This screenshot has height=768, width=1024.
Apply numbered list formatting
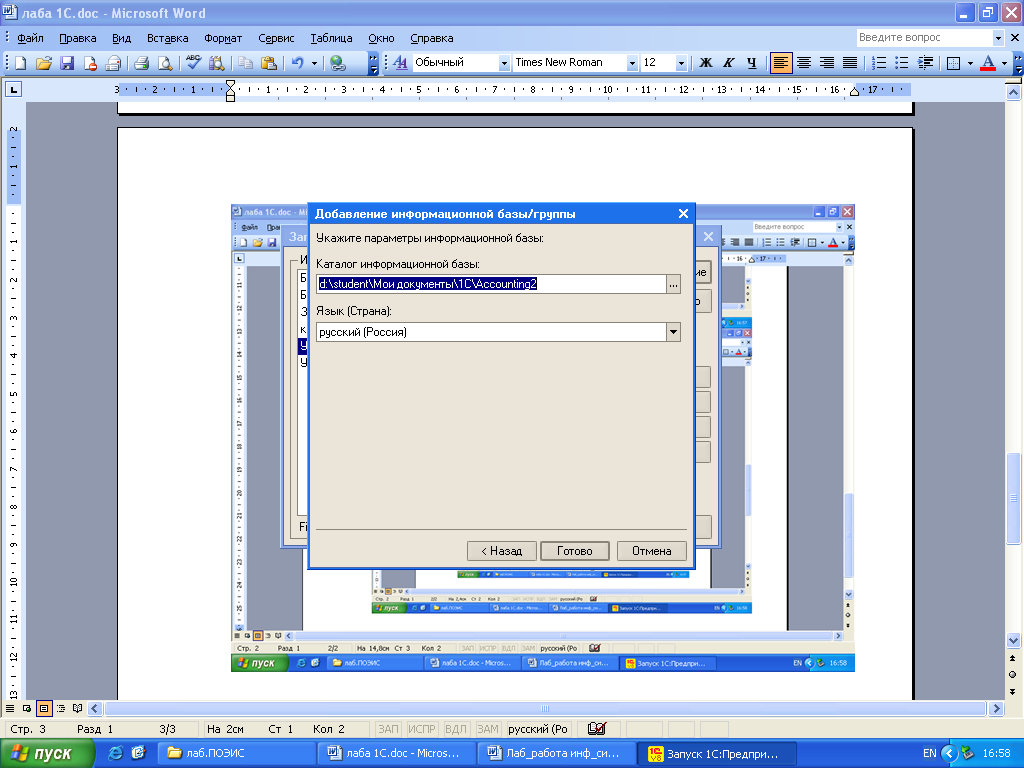879,63
